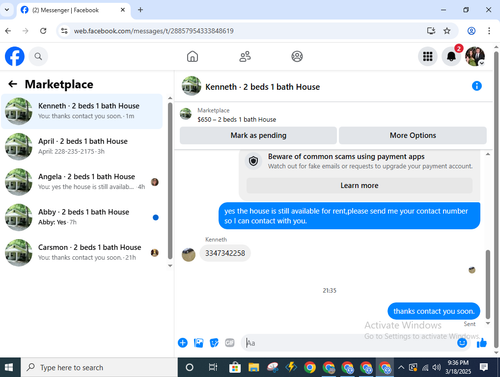The image size is (500, 377).
Task: Open File Explorer from the taskbar
Action: pyautogui.click(x=254, y=367)
